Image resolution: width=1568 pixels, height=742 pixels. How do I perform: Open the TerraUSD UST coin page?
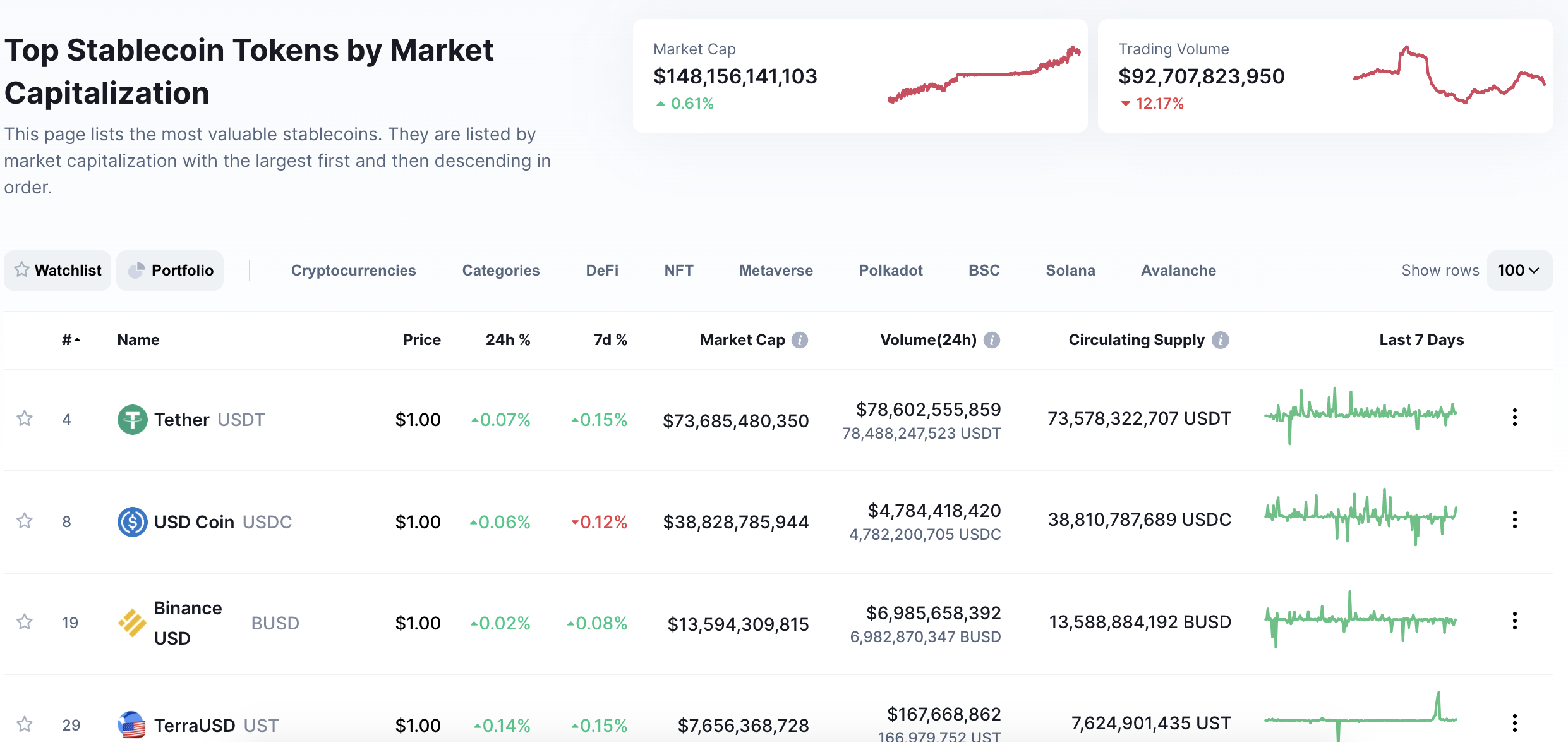pyautogui.click(x=216, y=725)
